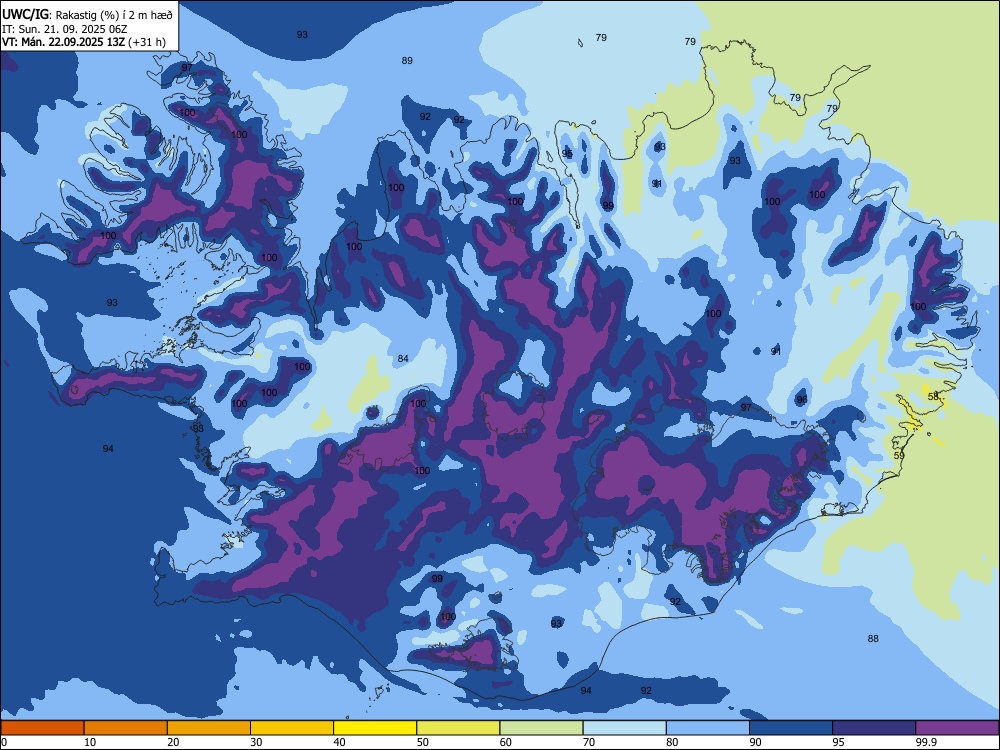Pick the 20–30 light orange legend swatch
This screenshot has width=1000, height=750.
(209, 728)
